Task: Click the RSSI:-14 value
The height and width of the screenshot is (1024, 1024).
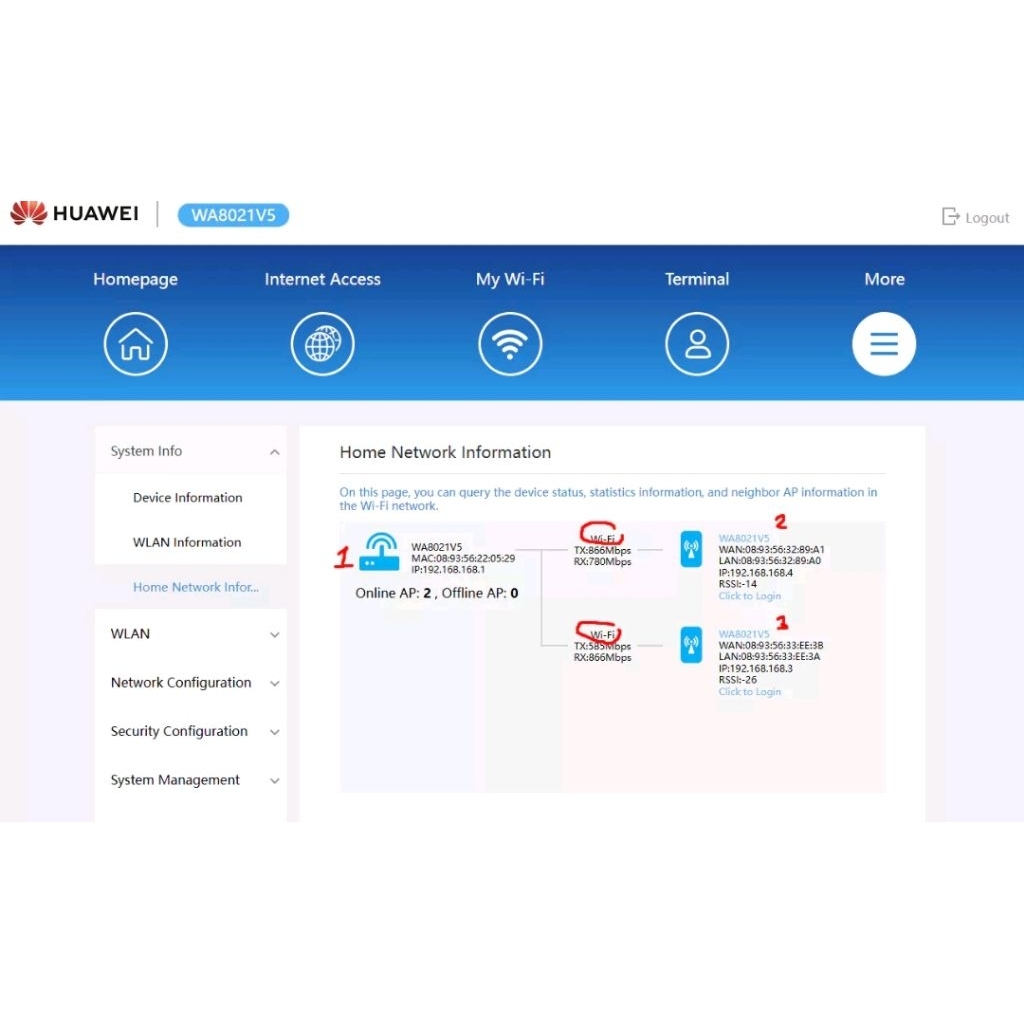Action: 737,584
